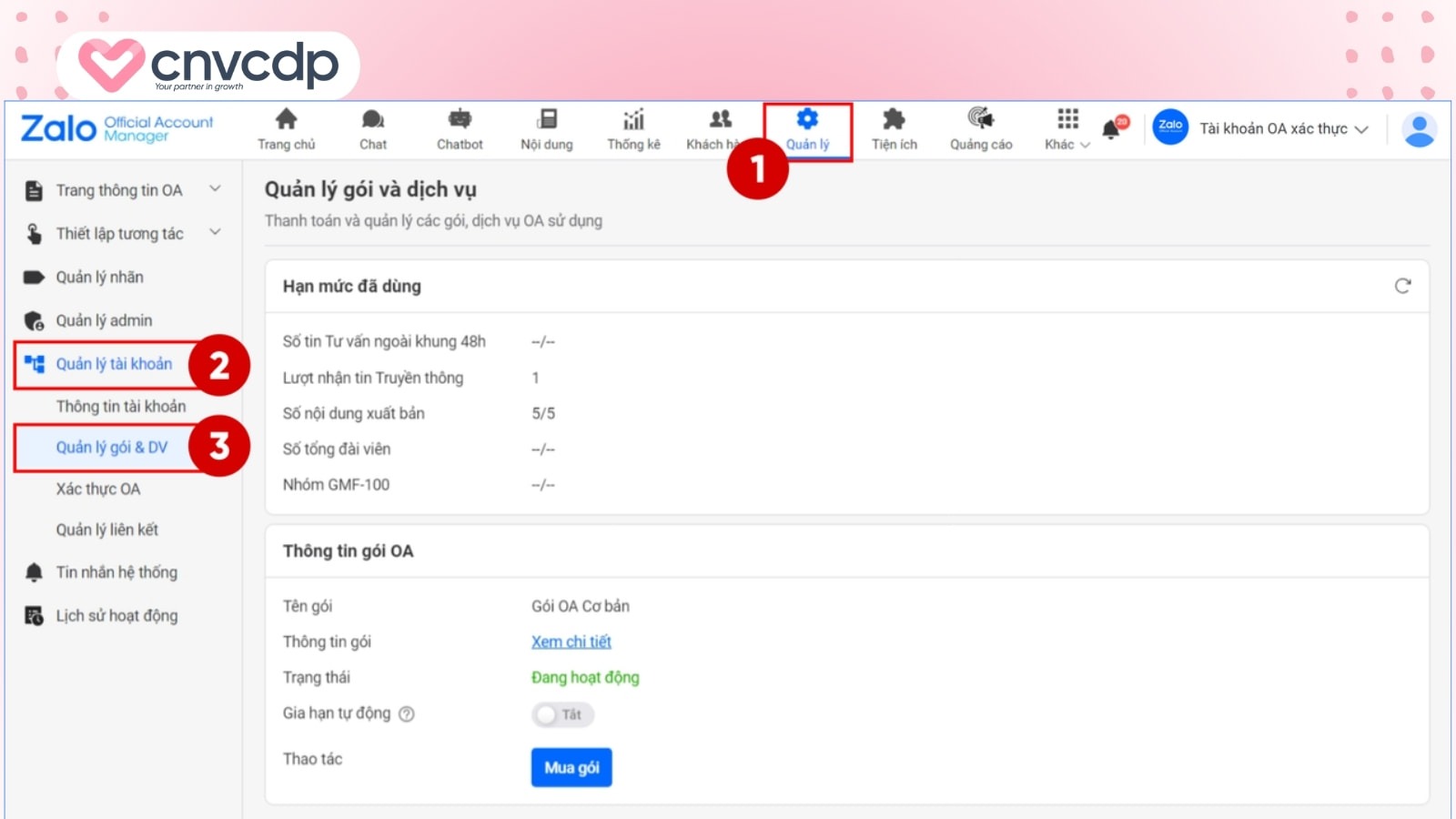This screenshot has height=819, width=1456.
Task: Open Quản lý nhãn in sidebar
Action: coord(100,278)
